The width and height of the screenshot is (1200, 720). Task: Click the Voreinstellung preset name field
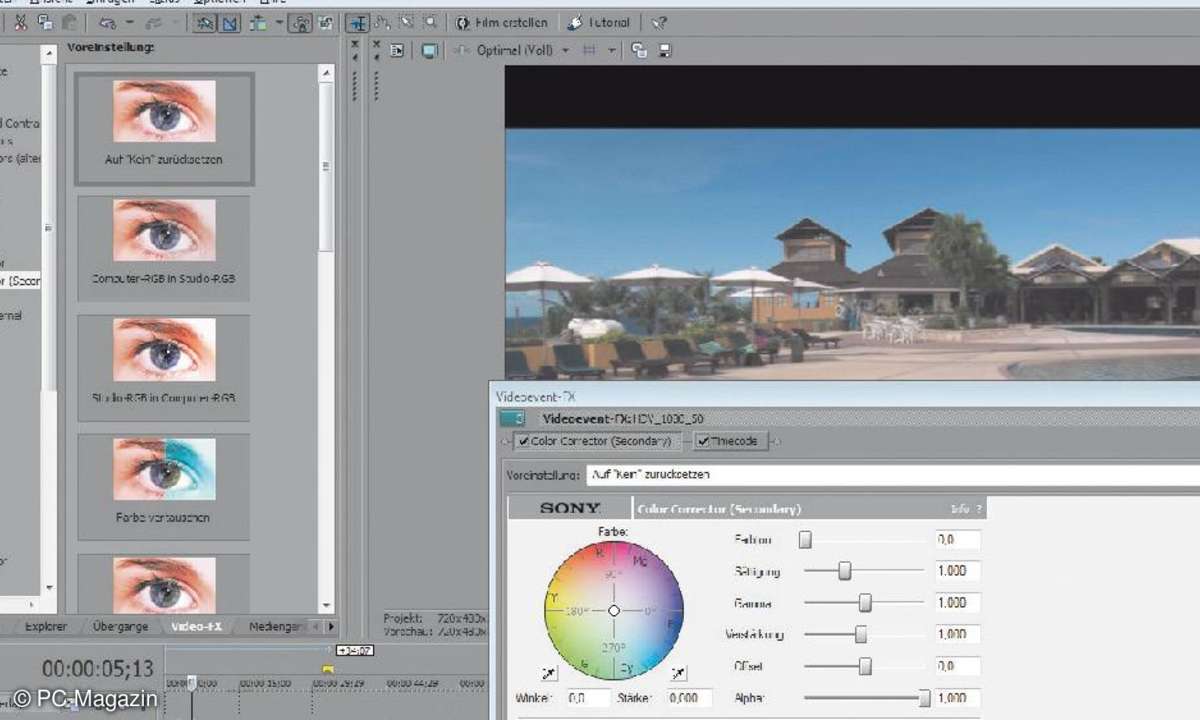pos(893,475)
